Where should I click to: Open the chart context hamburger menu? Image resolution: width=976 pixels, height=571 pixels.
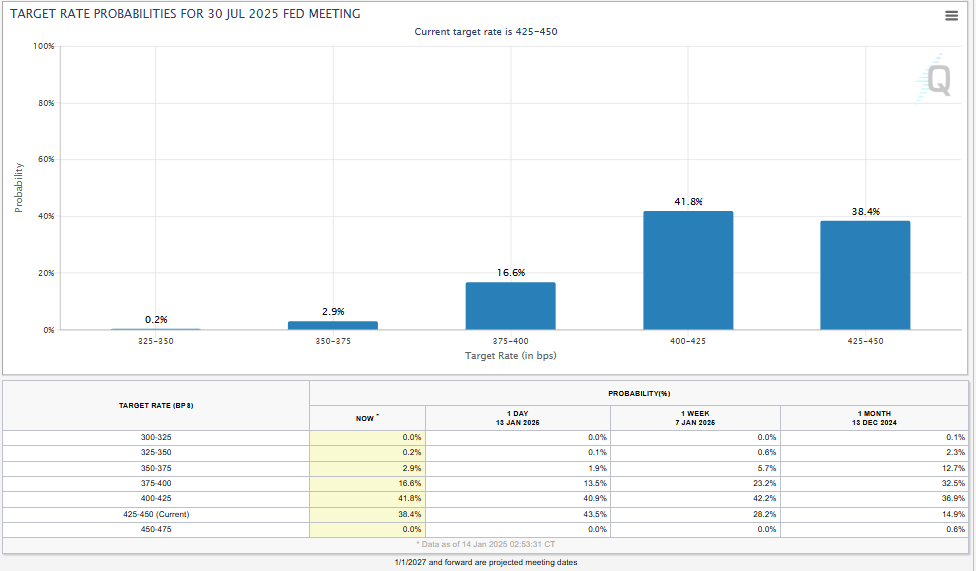(x=951, y=16)
